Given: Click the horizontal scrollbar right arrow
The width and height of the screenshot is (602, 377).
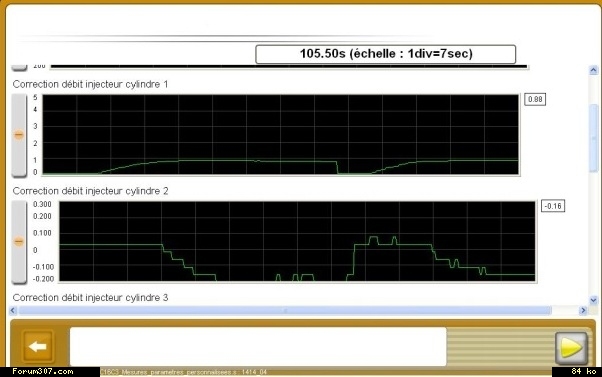Looking at the screenshot, I should (x=583, y=310).
